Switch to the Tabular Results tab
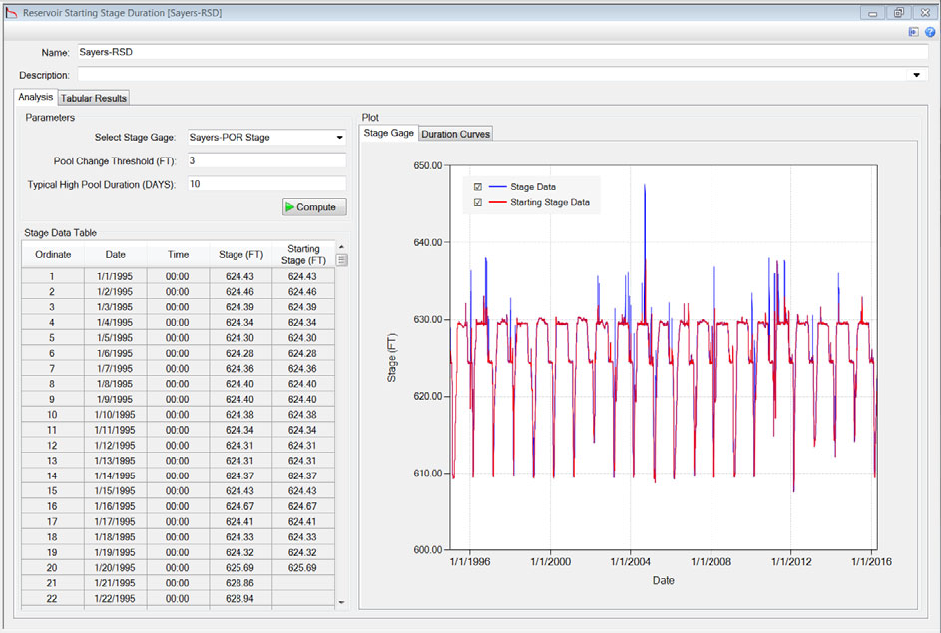The height and width of the screenshot is (633, 941). click(x=93, y=98)
